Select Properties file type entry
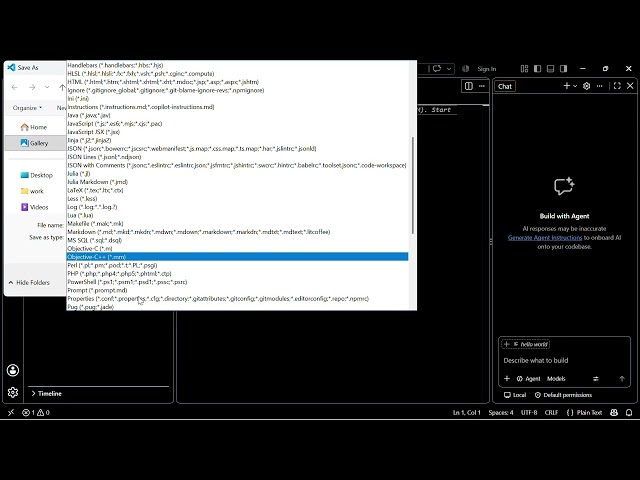The height and width of the screenshot is (480, 640). point(238,298)
